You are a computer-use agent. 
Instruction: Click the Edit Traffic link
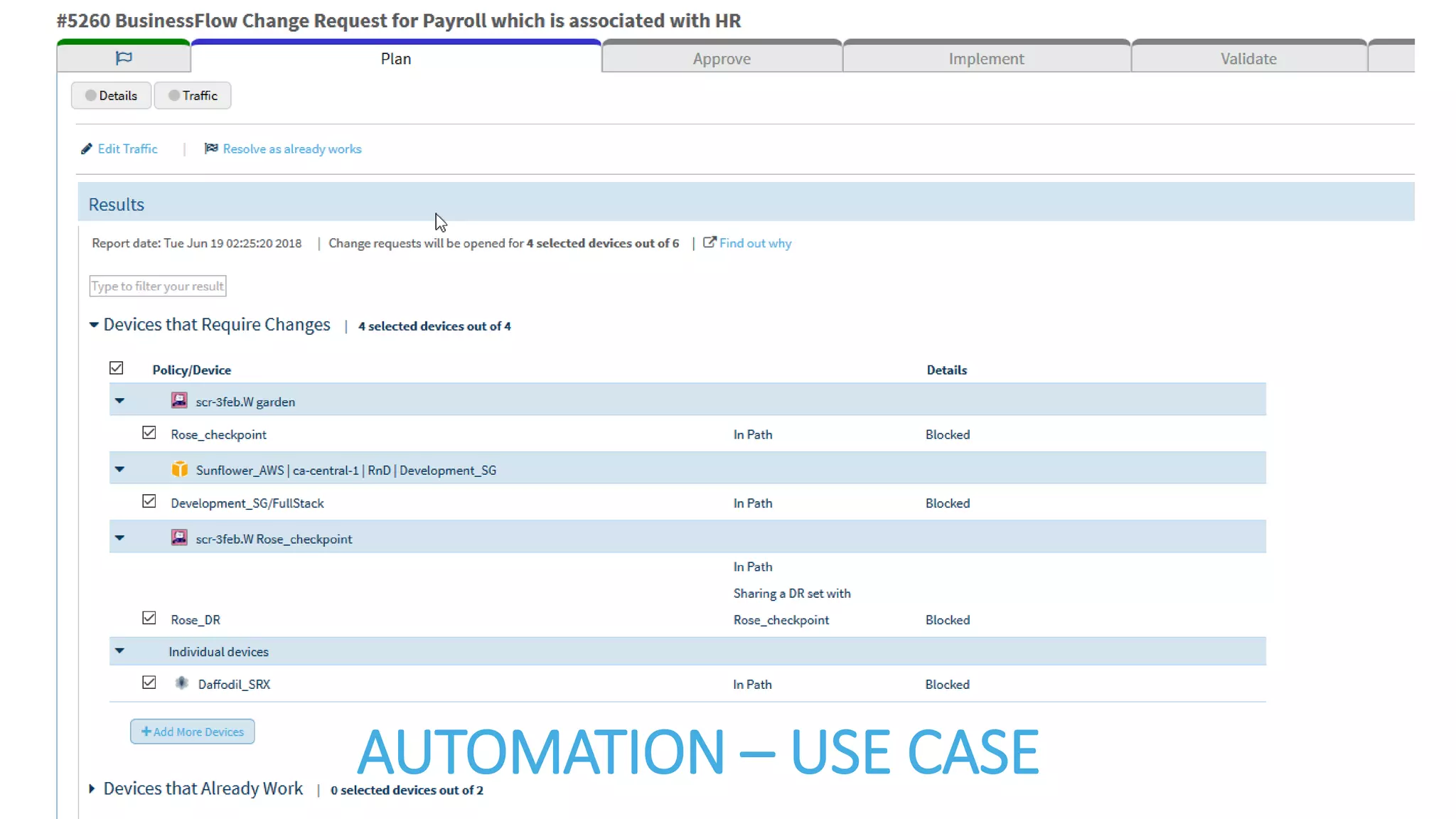128,149
